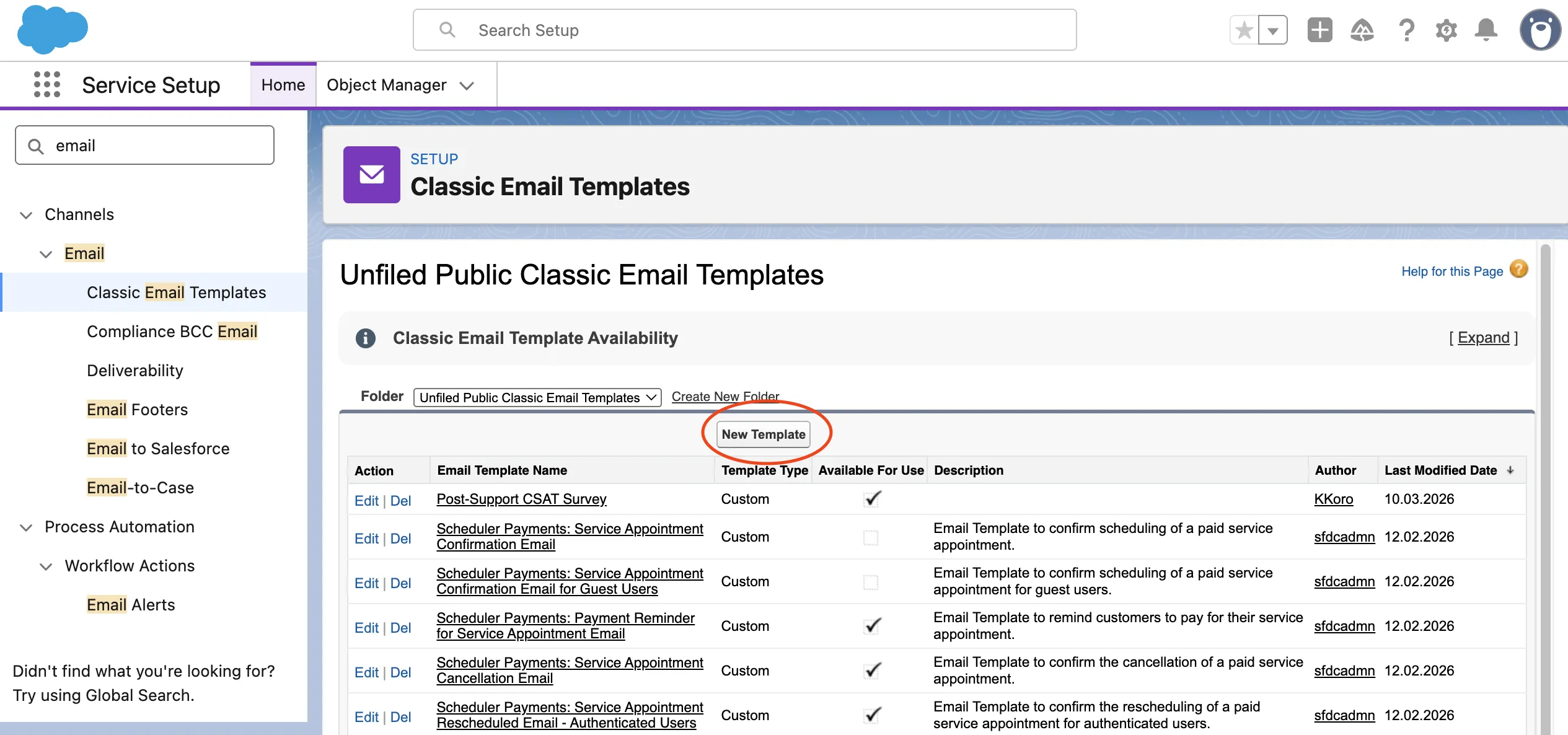Open the Setup gear icon

pyautogui.click(x=1447, y=29)
